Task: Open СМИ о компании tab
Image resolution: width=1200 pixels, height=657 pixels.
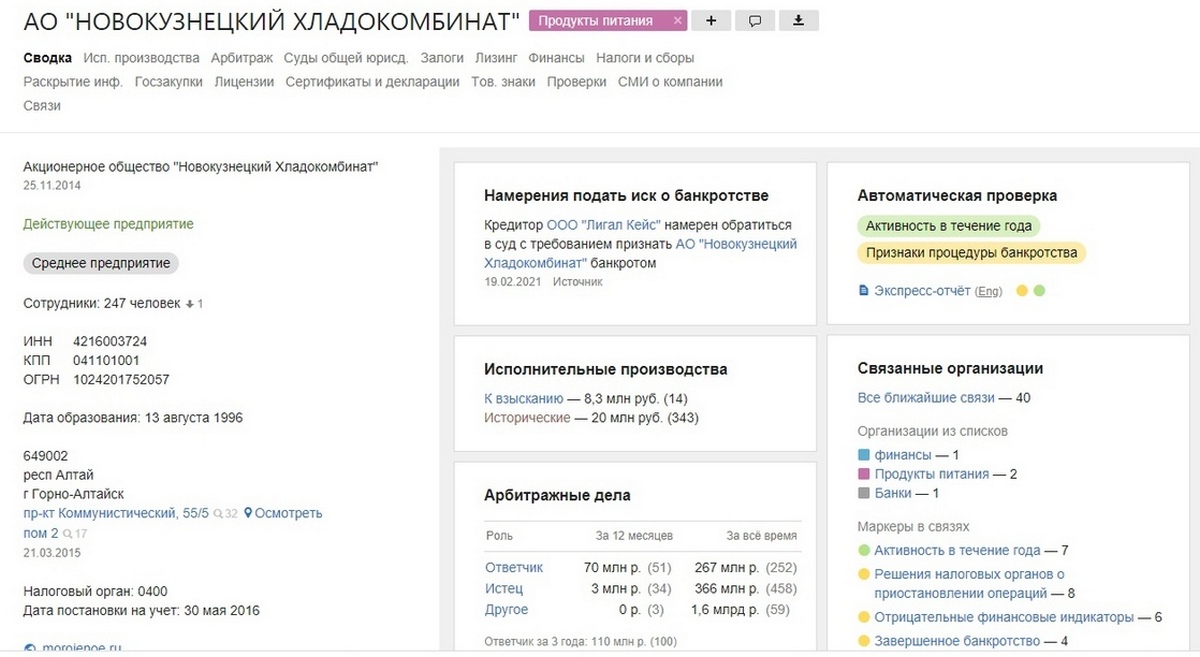Action: coord(670,82)
